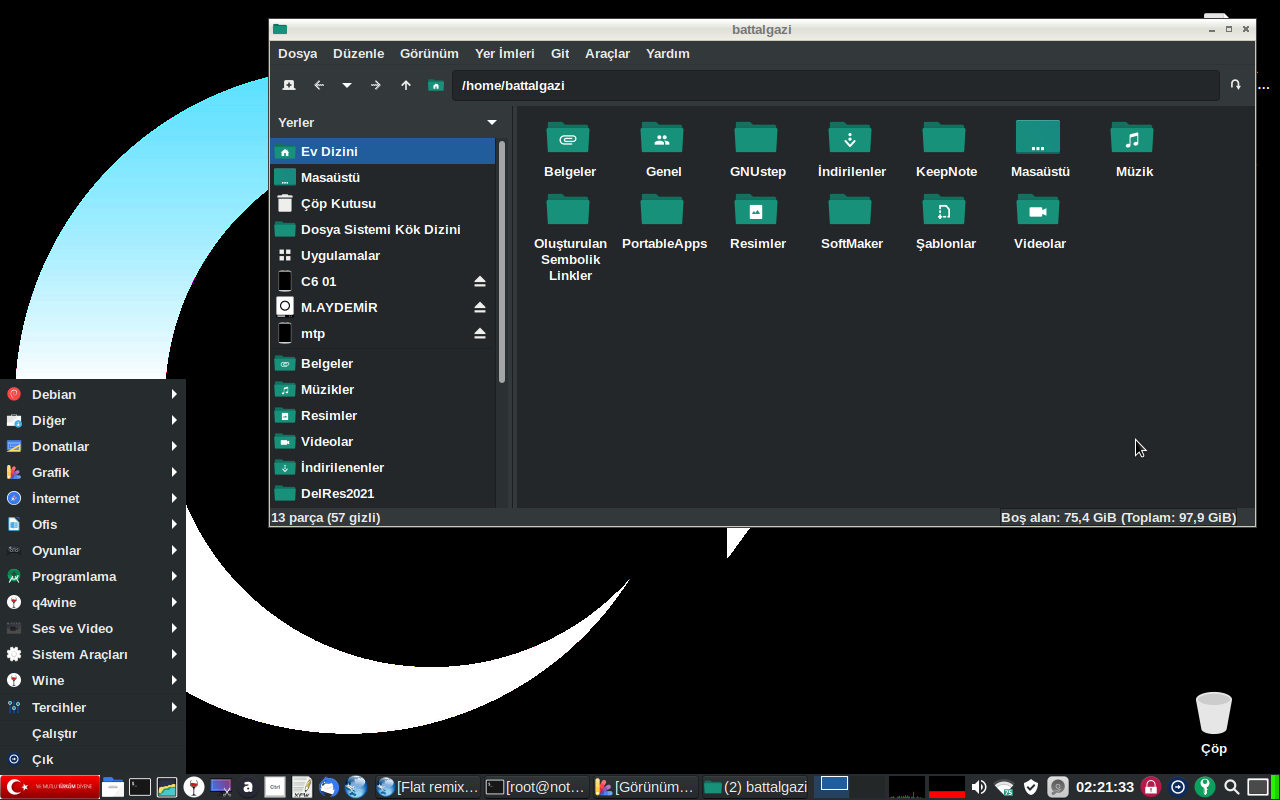This screenshot has width=1280, height=800.
Task: Open the Araçlar menu
Action: 607,54
